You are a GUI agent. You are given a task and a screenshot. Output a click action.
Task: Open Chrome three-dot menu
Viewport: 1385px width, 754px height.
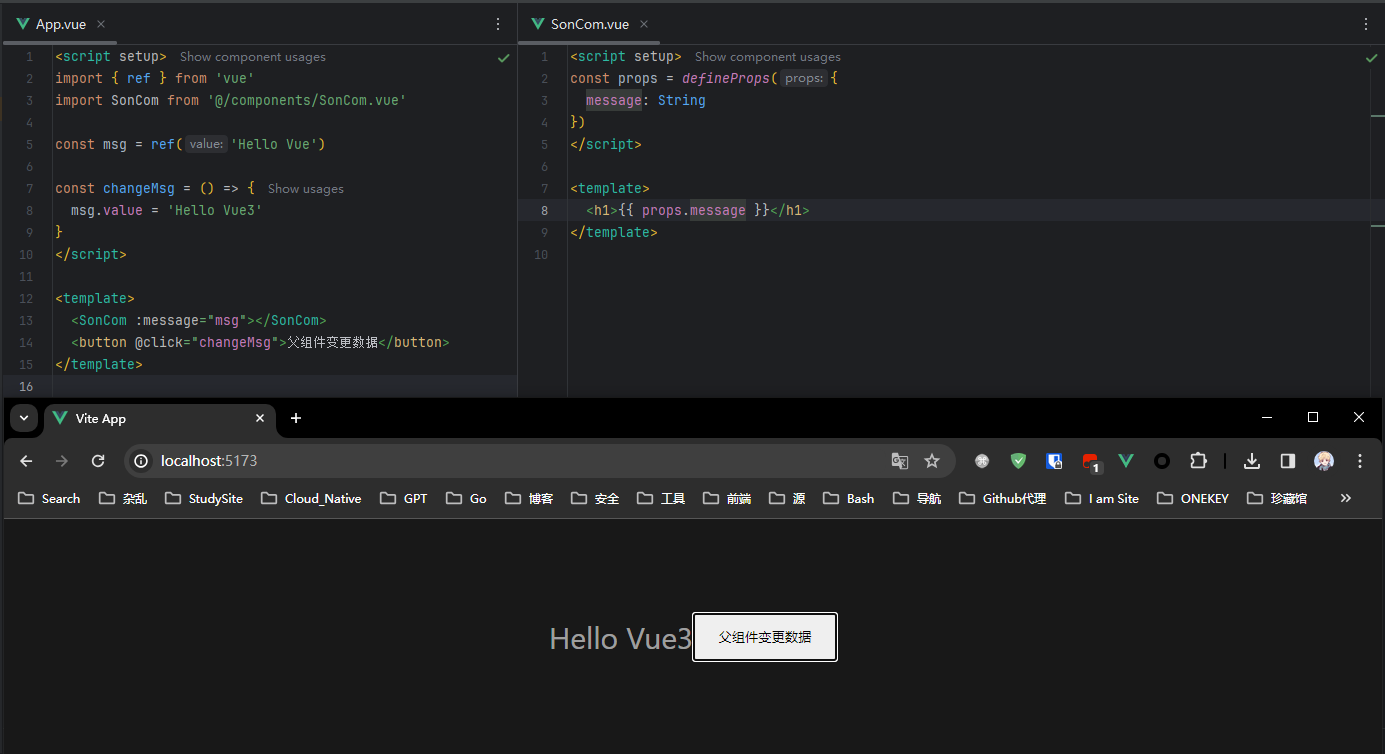pos(1360,461)
